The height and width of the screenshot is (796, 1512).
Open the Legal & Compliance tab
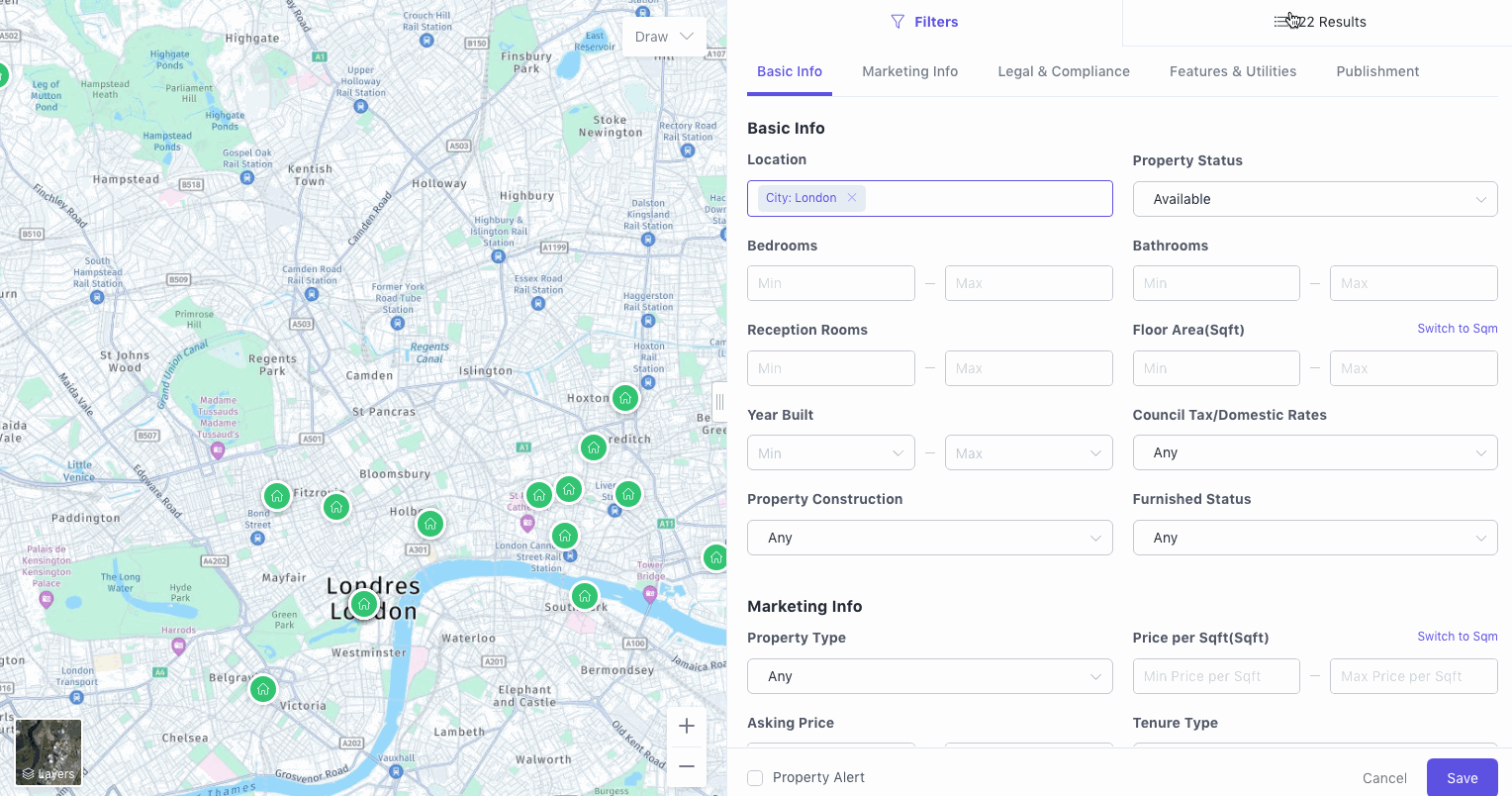(x=1064, y=71)
